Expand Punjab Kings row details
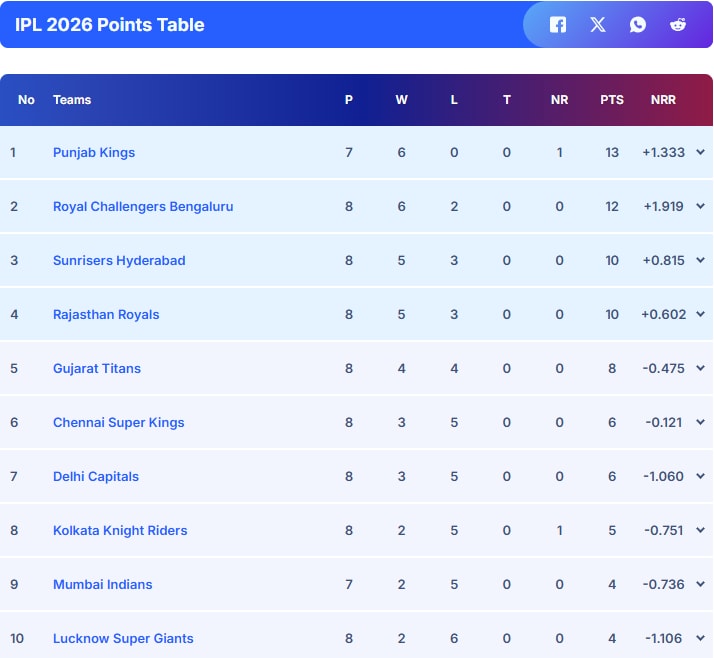 (x=700, y=153)
